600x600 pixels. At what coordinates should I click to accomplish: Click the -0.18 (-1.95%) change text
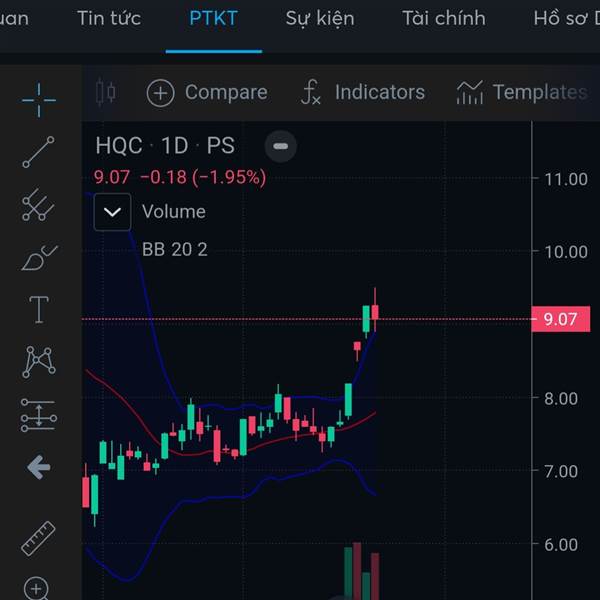click(x=203, y=177)
